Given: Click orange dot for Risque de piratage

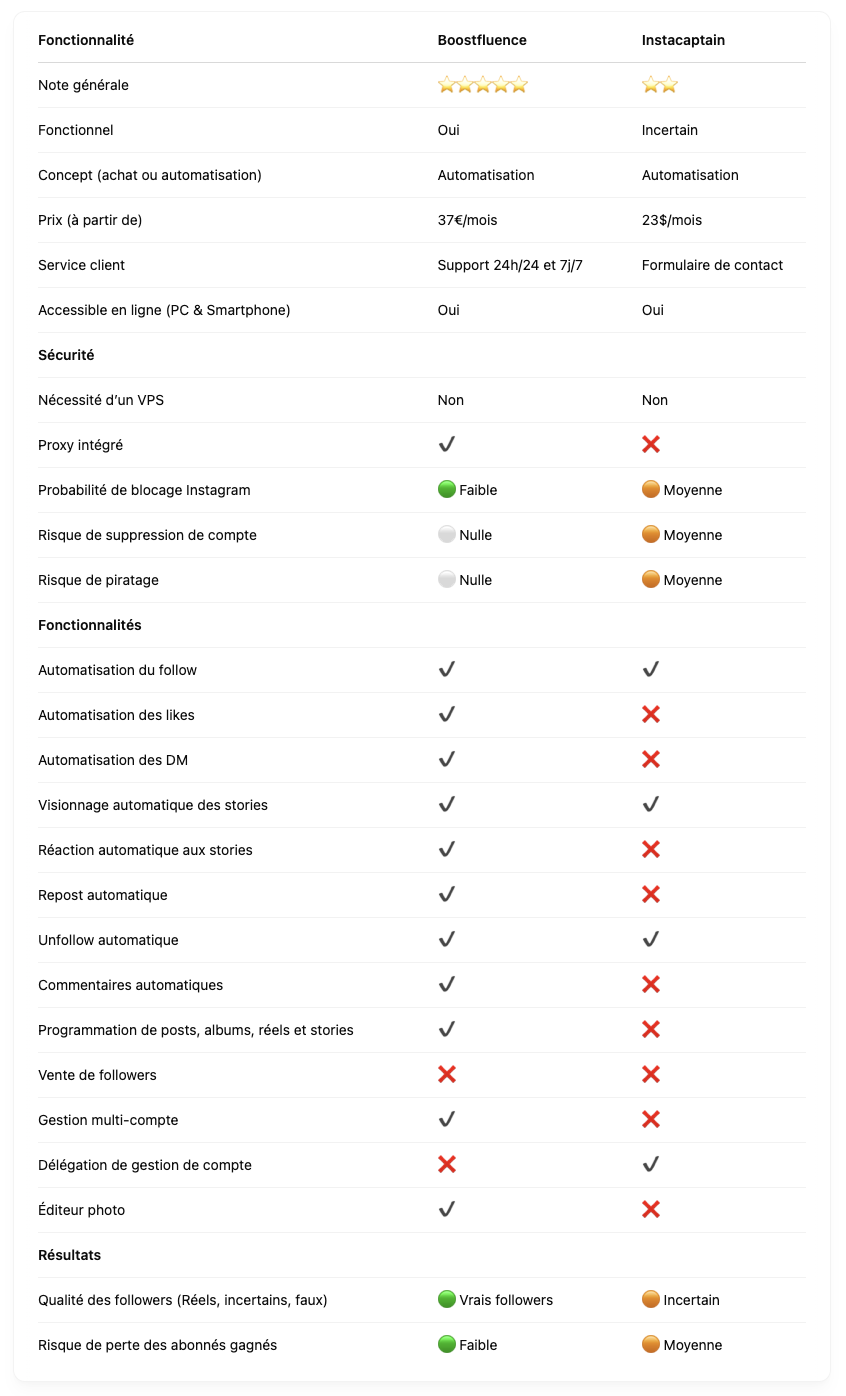Looking at the screenshot, I should pos(651,580).
